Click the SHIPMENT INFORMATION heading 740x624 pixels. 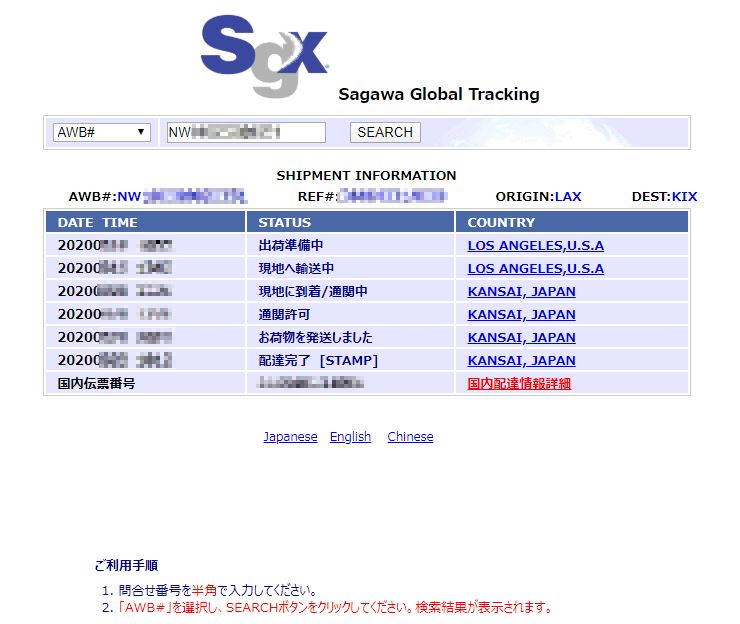(x=366, y=176)
